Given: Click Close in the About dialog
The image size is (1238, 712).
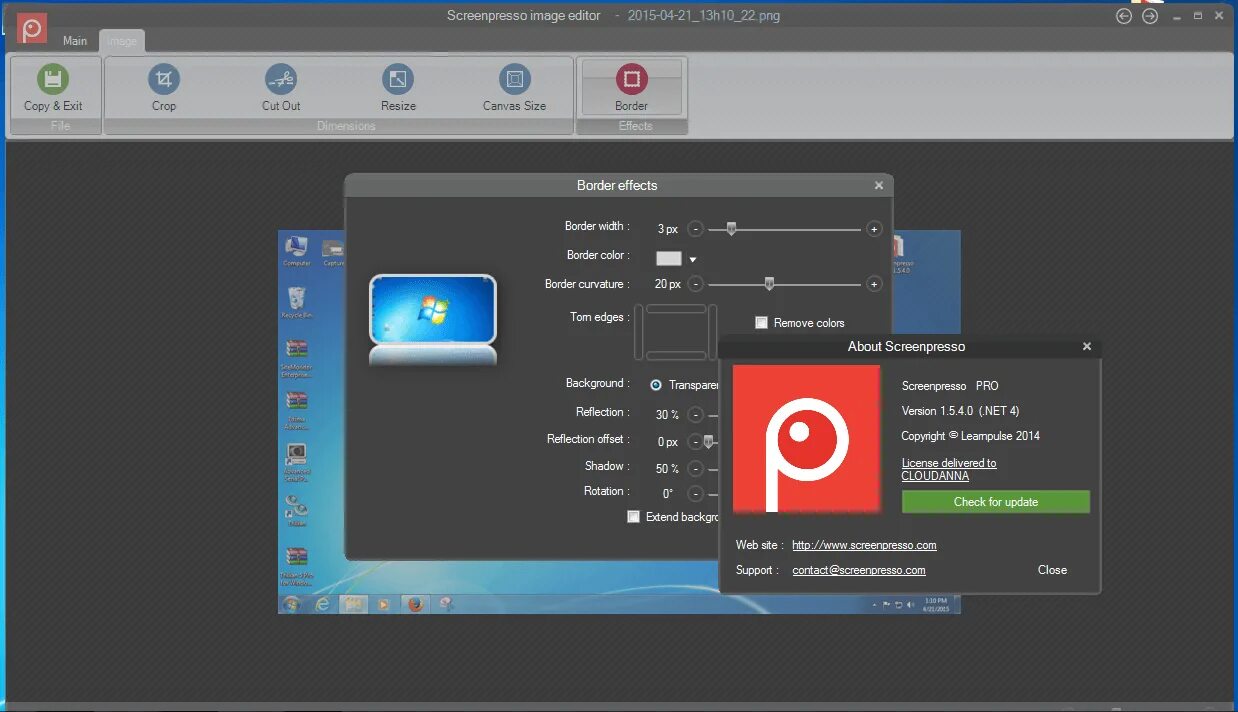Looking at the screenshot, I should (x=1052, y=570).
